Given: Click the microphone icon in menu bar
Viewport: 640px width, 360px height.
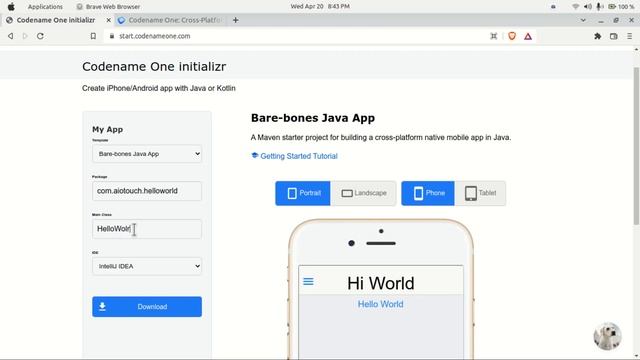Looking at the screenshot, I should pos(599,7).
